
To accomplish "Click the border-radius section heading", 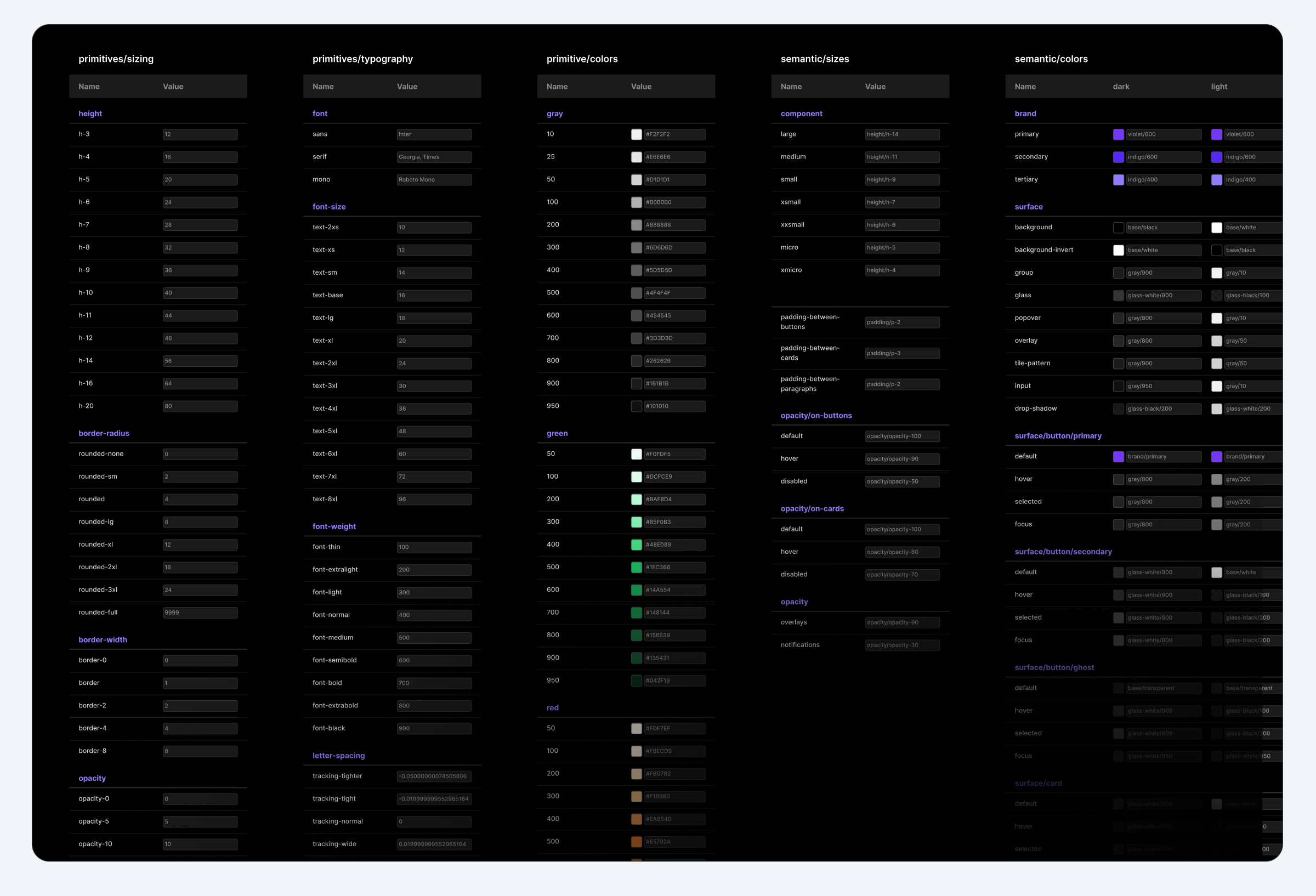I will pos(104,433).
